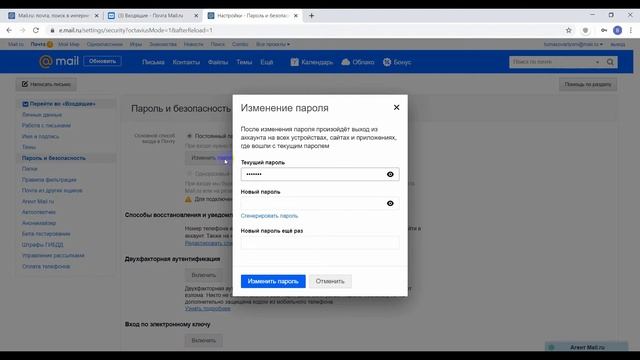Open Одноклассники in the portal bar
The height and width of the screenshot is (360, 640).
pyautogui.click(x=104, y=44)
